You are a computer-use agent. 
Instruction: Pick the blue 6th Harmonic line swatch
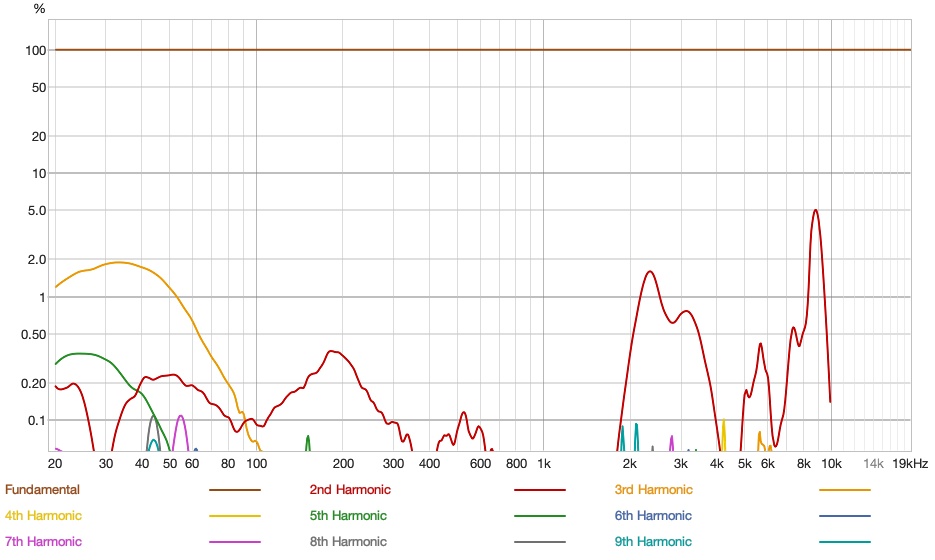point(844,516)
